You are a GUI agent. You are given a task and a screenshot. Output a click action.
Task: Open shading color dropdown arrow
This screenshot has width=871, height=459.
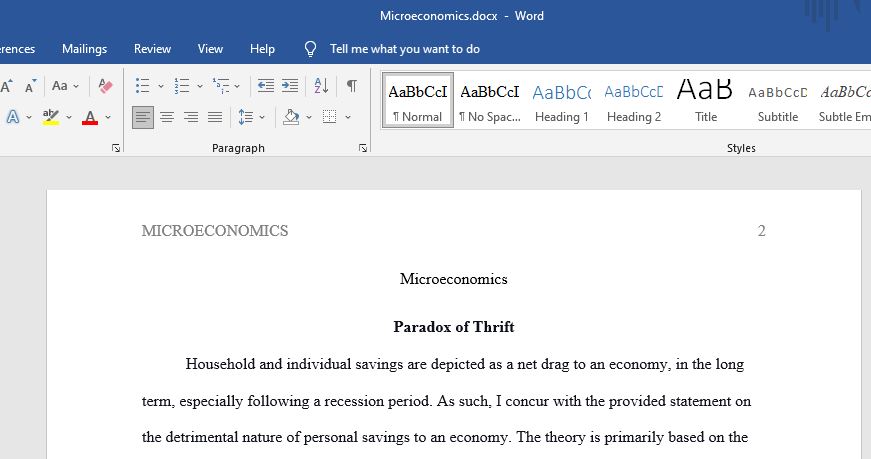(x=309, y=117)
